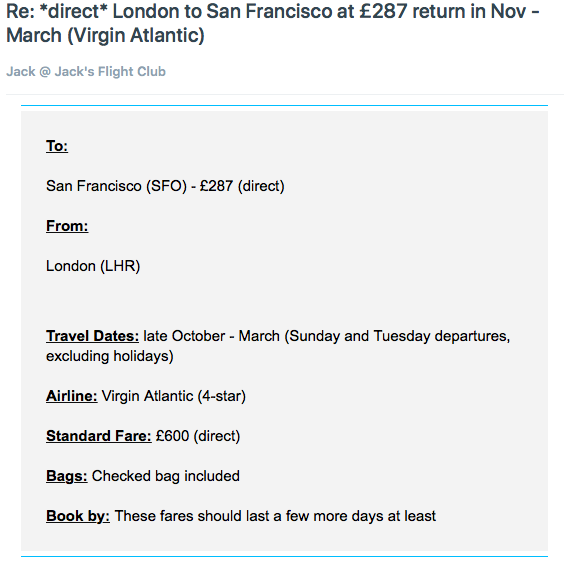The height and width of the screenshot is (569, 570).
Task: Click the Bags: label
Action: (67, 476)
